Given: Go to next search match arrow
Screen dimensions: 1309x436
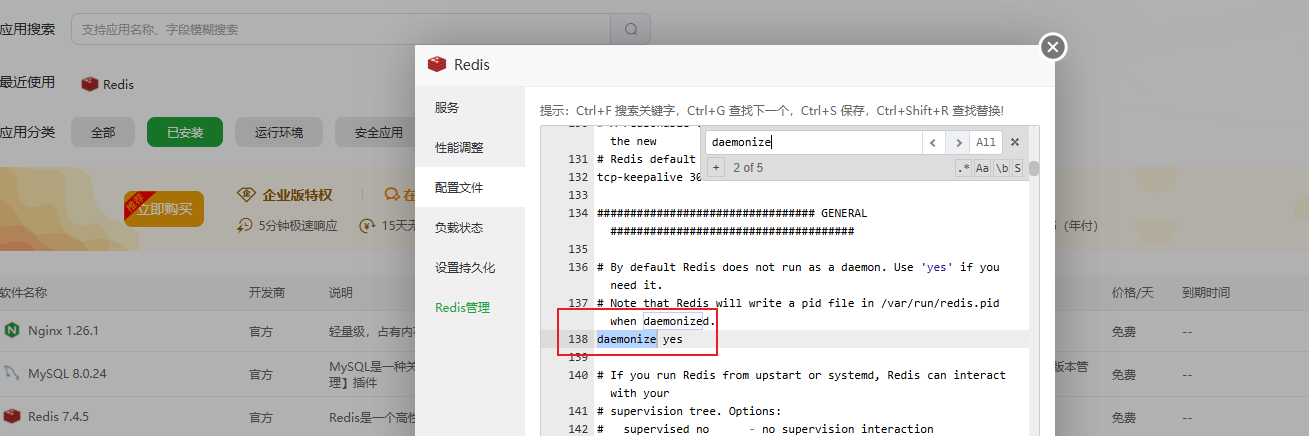Looking at the screenshot, I should [x=958, y=142].
